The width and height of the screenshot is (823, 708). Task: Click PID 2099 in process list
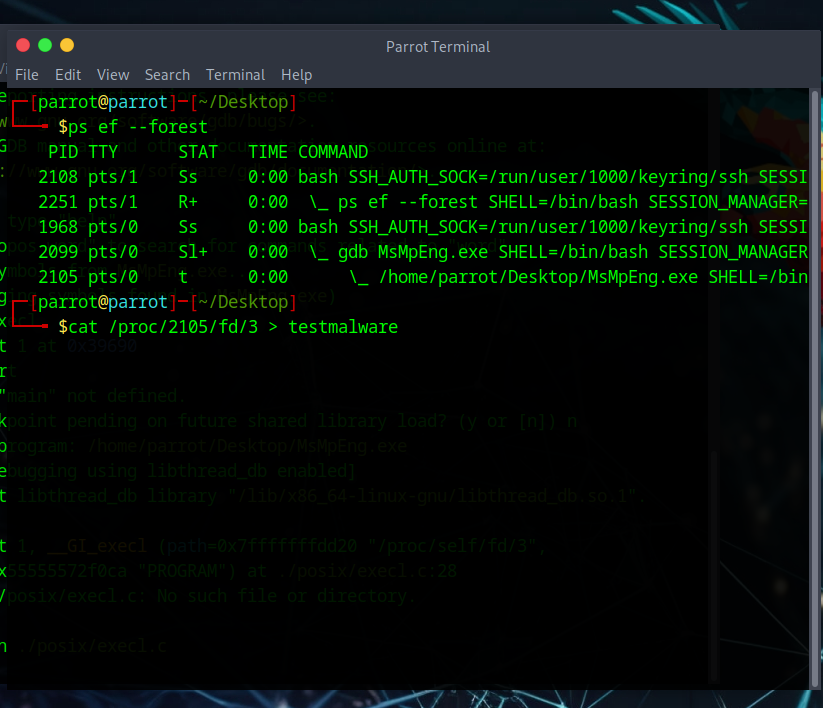(58, 252)
